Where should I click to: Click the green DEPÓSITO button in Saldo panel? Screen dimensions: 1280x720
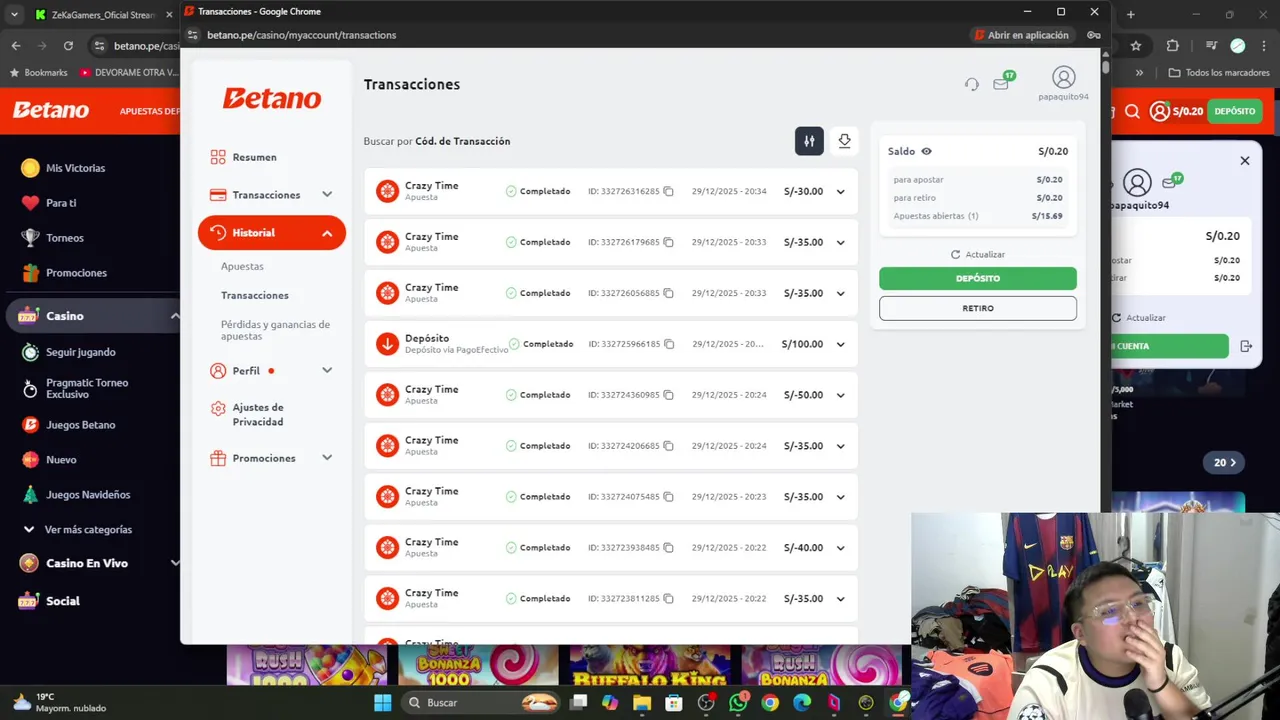[x=978, y=278]
